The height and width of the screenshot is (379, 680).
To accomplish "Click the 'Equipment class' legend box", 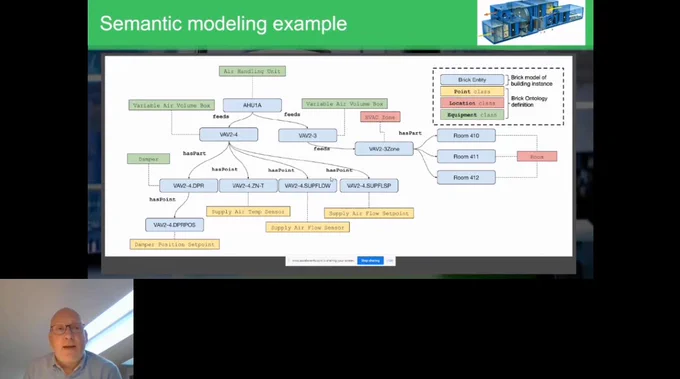I will click(x=472, y=115).
